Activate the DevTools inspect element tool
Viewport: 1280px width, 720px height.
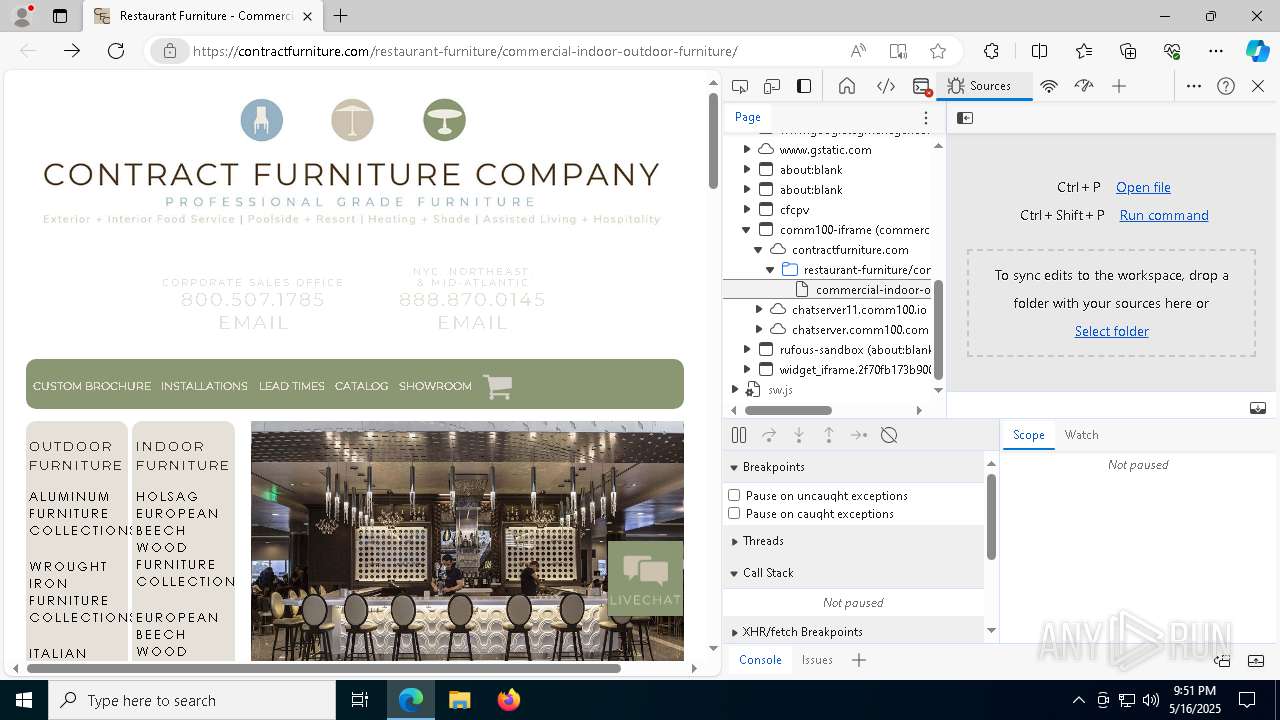(x=740, y=86)
